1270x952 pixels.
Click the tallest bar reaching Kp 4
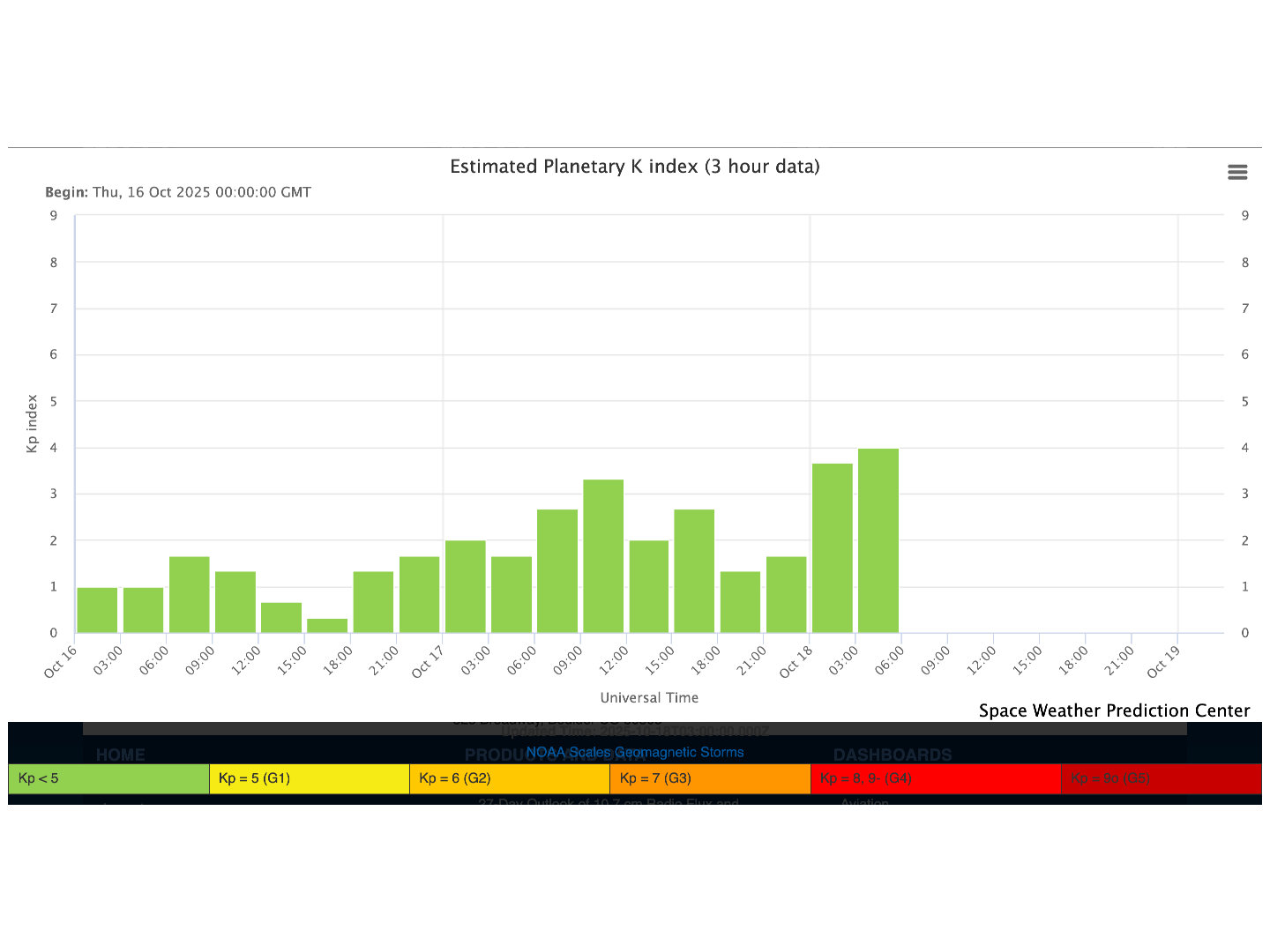[878, 540]
